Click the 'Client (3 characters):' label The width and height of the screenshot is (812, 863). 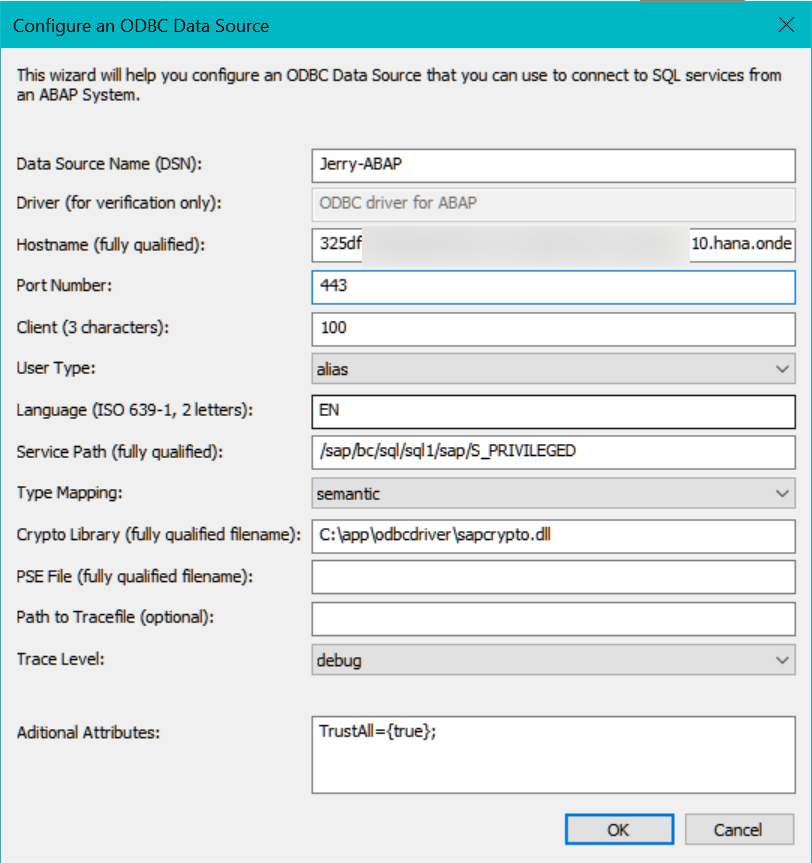(92, 327)
